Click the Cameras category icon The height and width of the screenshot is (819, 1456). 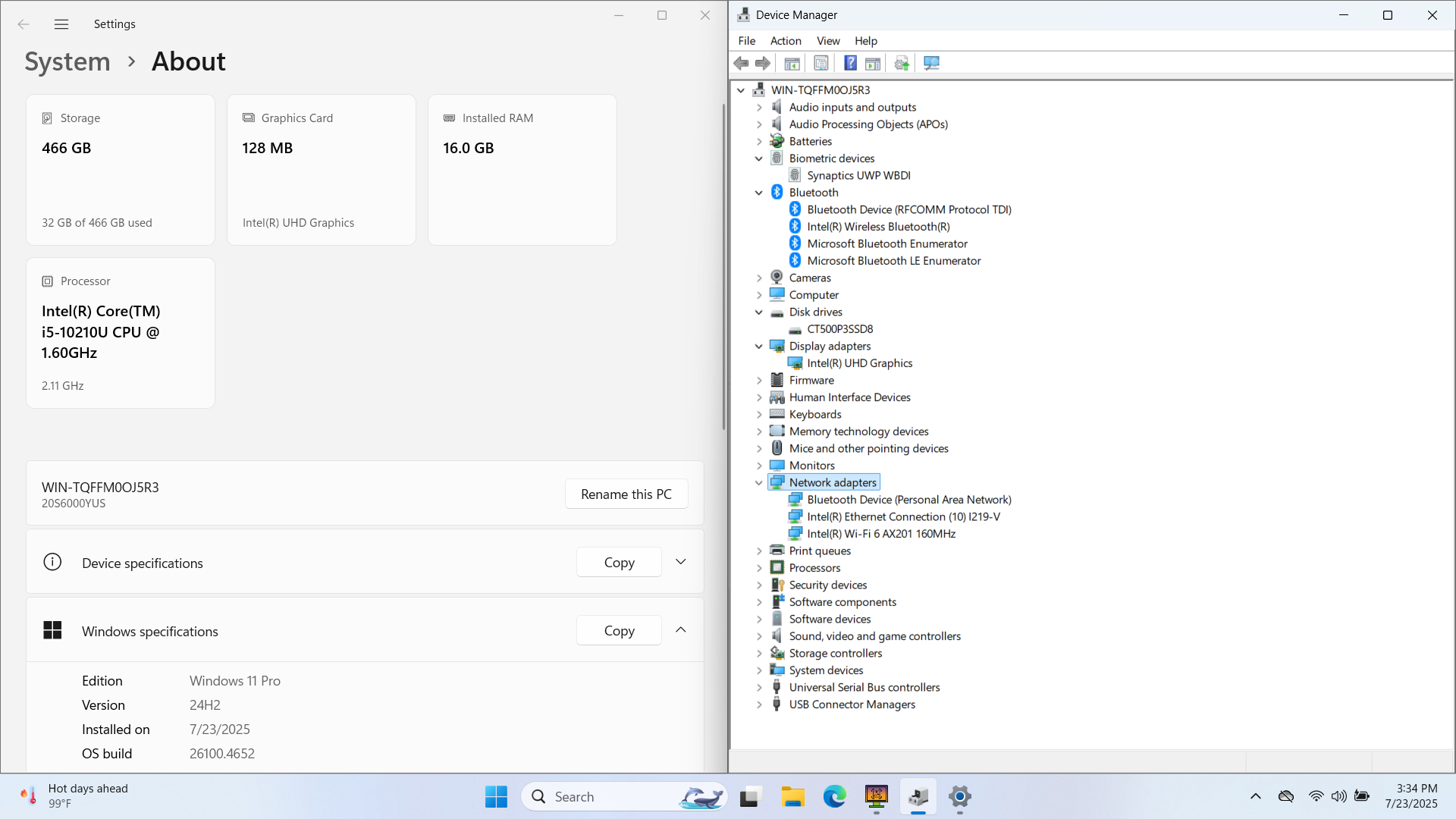tap(777, 278)
